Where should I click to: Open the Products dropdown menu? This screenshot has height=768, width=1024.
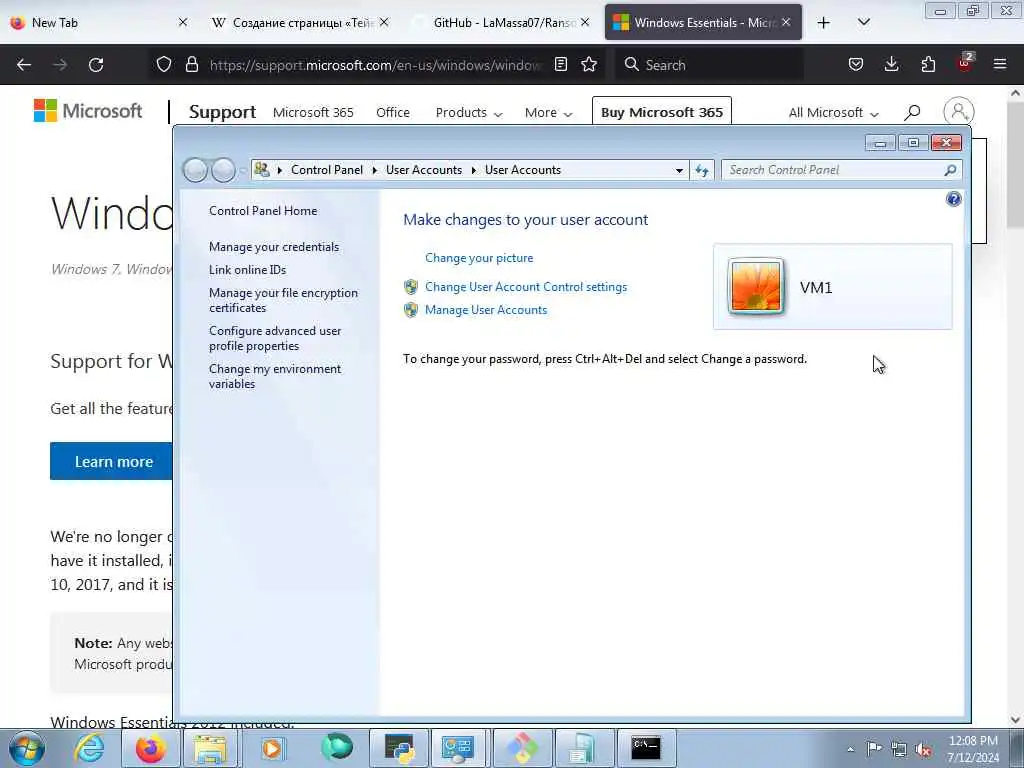point(469,112)
